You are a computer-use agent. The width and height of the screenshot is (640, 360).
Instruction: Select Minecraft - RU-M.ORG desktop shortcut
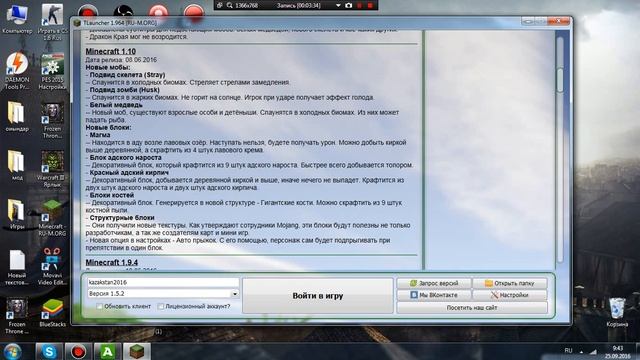click(52, 218)
